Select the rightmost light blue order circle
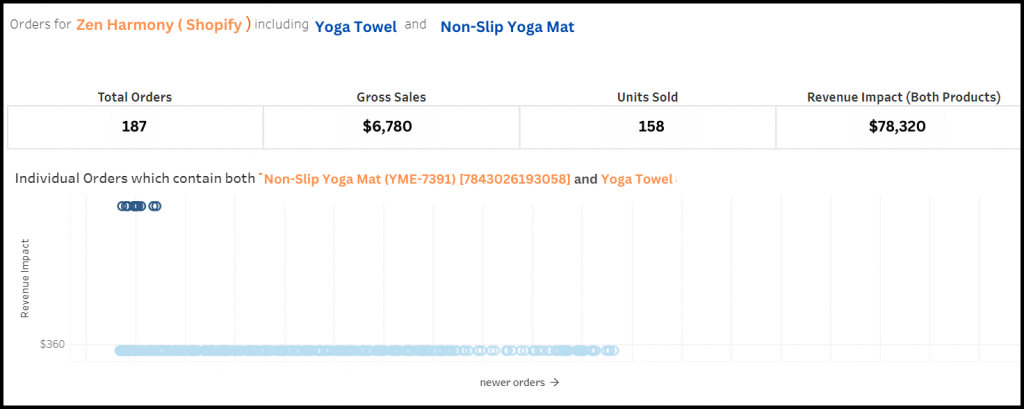This screenshot has width=1024, height=409. click(x=613, y=351)
